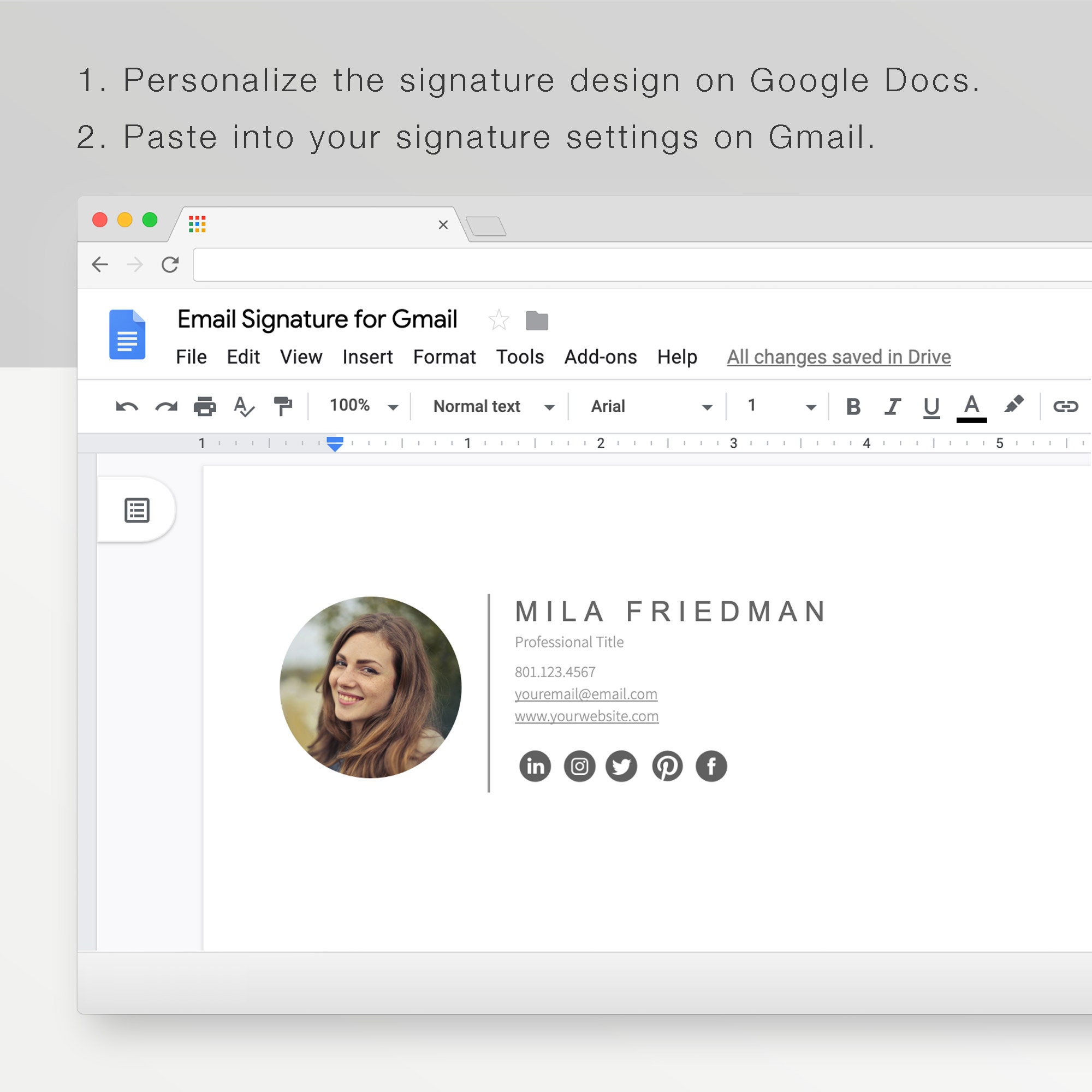Toggle Underline formatting

(x=931, y=407)
